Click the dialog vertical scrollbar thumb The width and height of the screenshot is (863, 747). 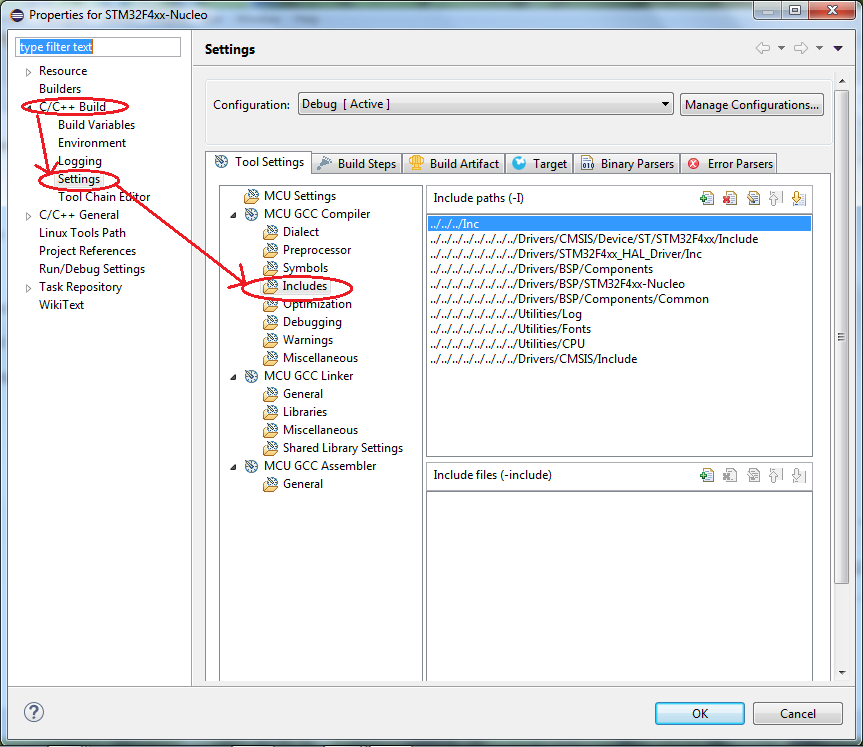click(x=842, y=336)
